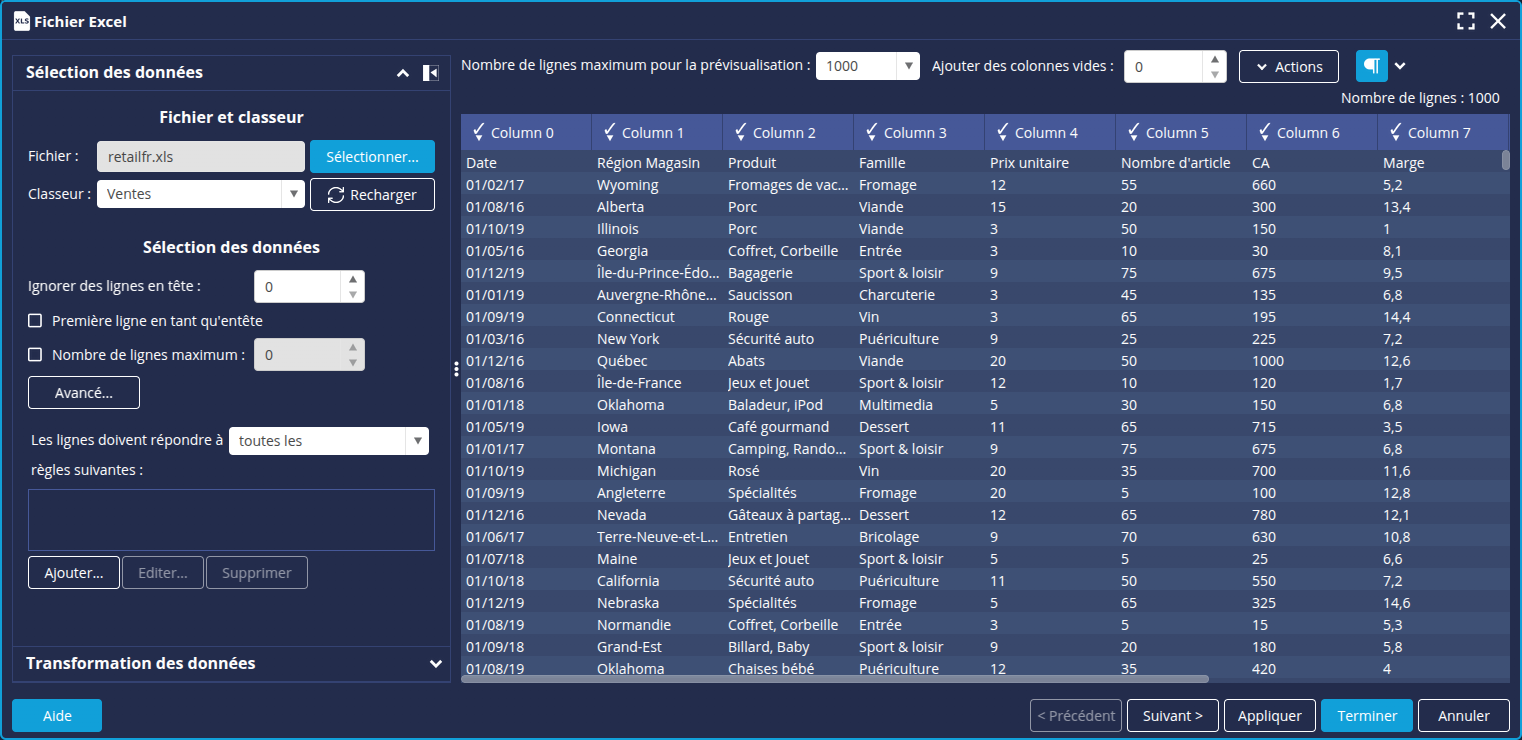Click the Column 5 header check icon
Image resolution: width=1522 pixels, height=740 pixels.
[x=1134, y=132]
